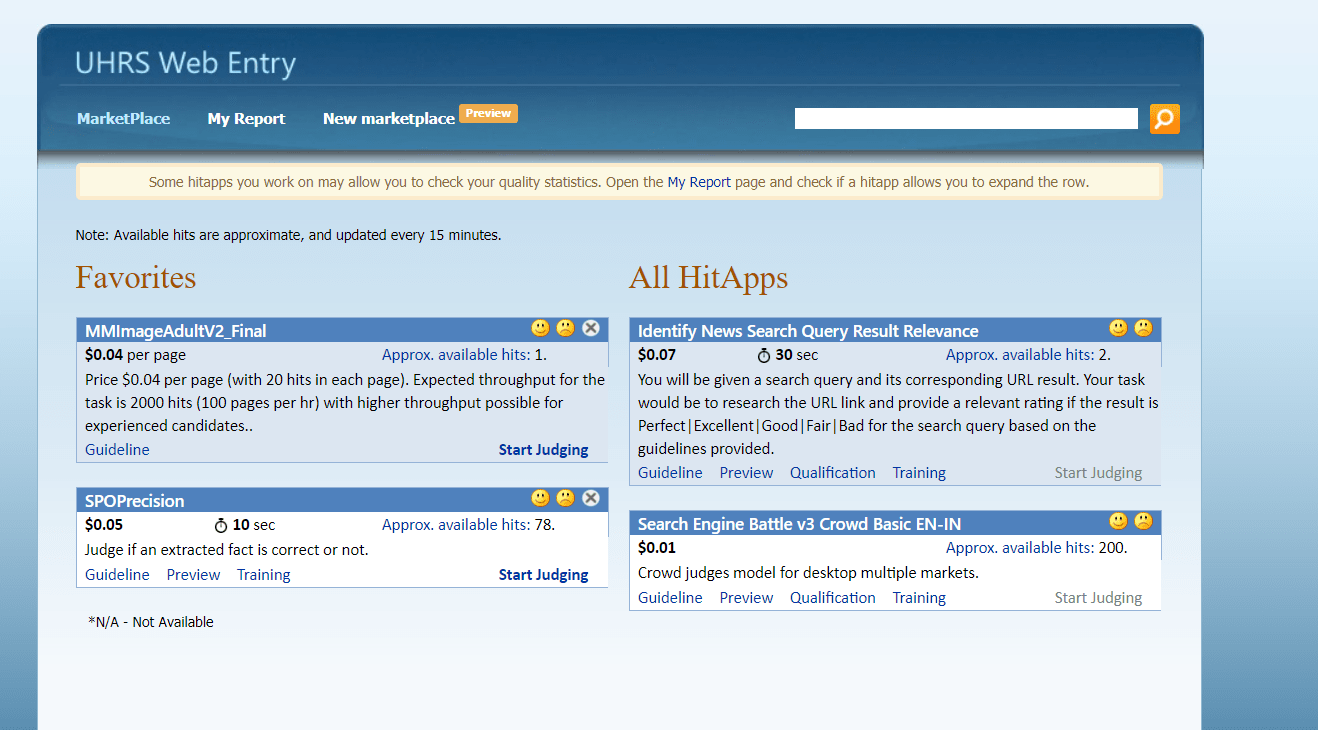Follow My Report link in yellow notice
This screenshot has height=730, width=1318.
699,182
